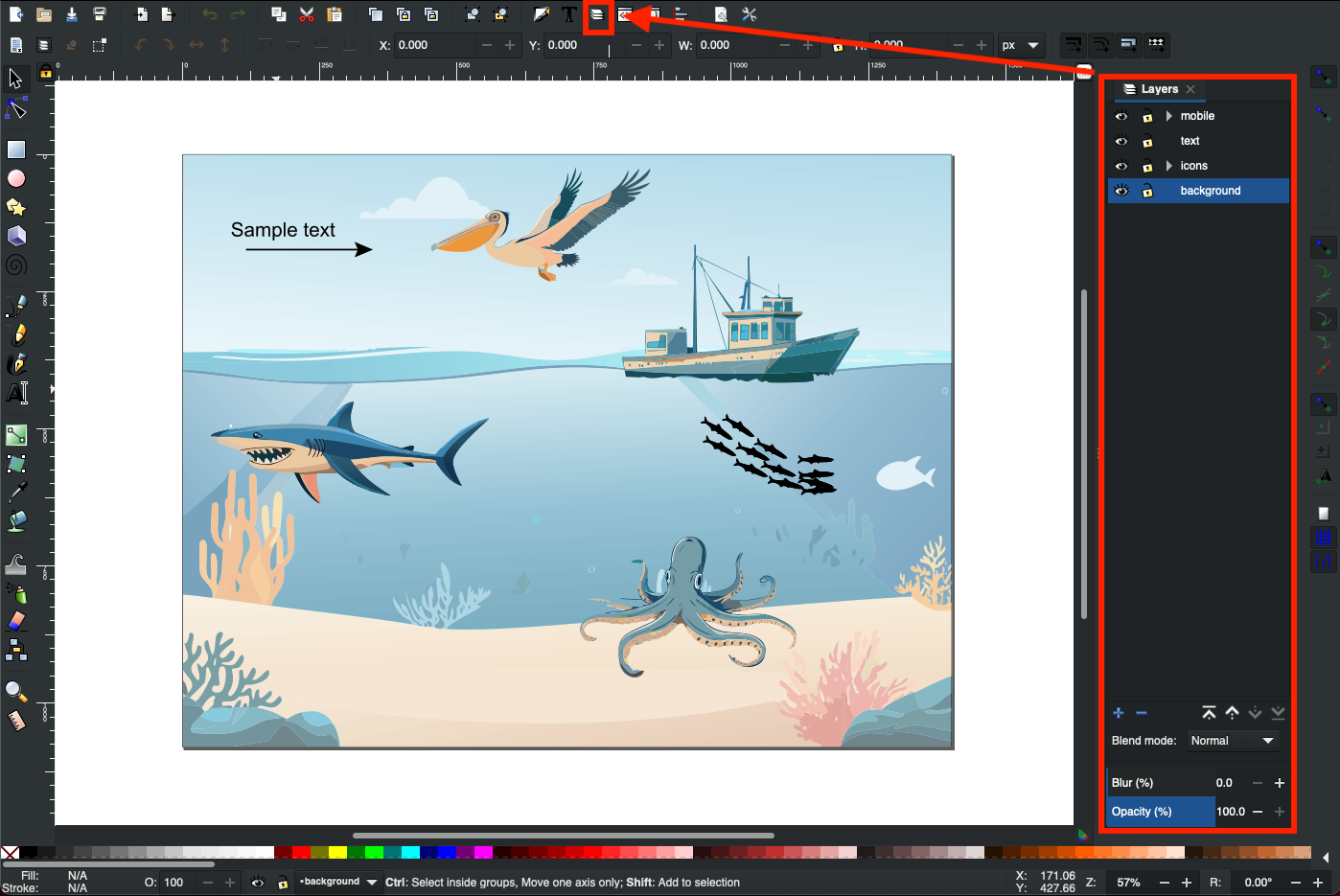Open the Layers dialog from top toolbar
The height and width of the screenshot is (896, 1340).
click(x=599, y=14)
